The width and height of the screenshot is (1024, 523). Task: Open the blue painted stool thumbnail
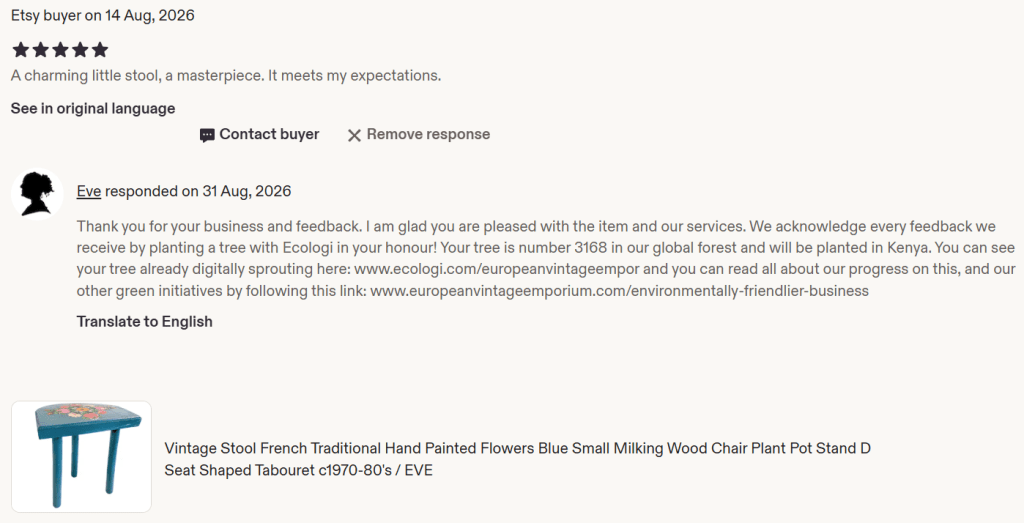tap(82, 456)
